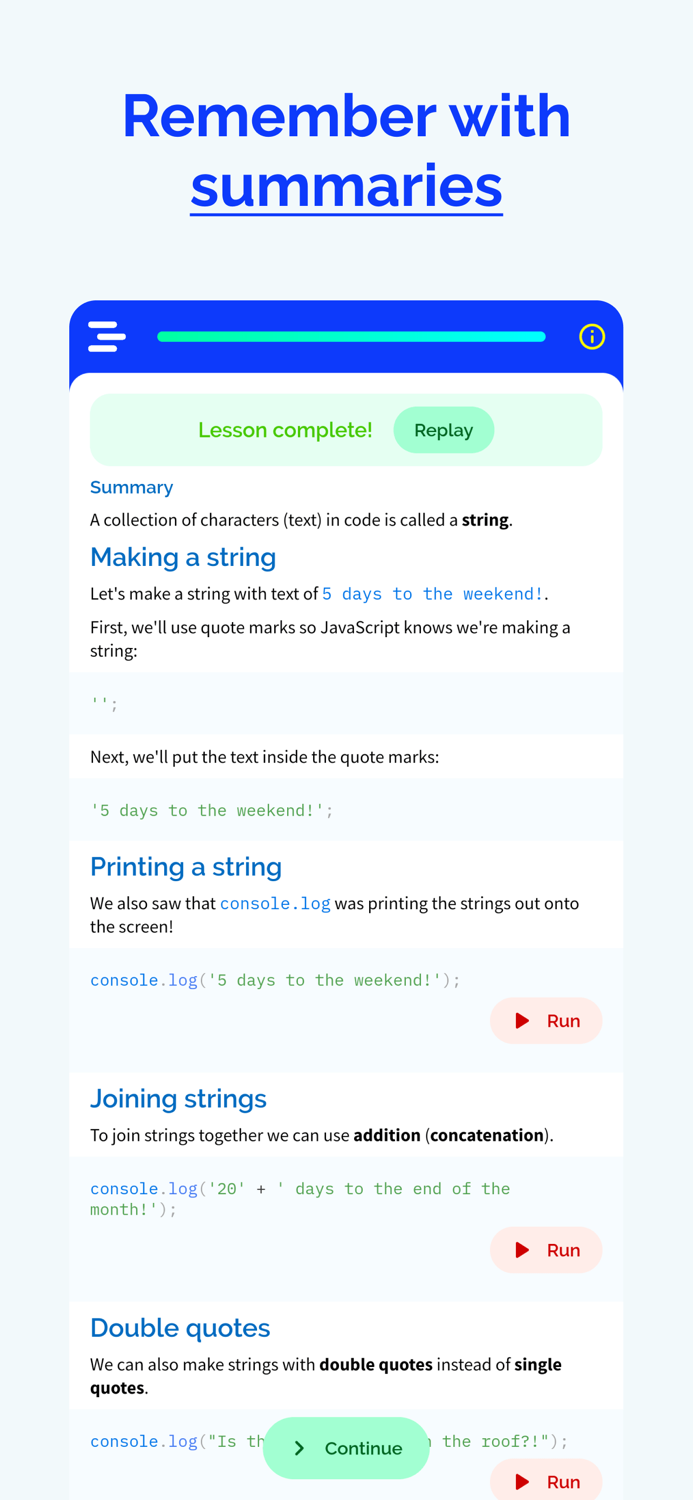The image size is (693, 1500).
Task: Open the underlined summaries link
Action: pyautogui.click(x=346, y=186)
